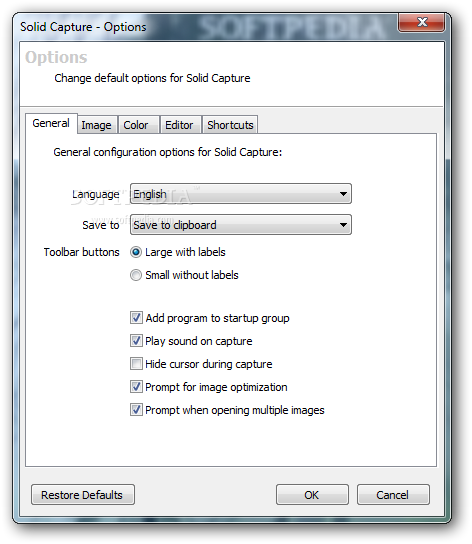The image size is (472, 544).
Task: Click the Toolbar buttons label
Action: [82, 252]
